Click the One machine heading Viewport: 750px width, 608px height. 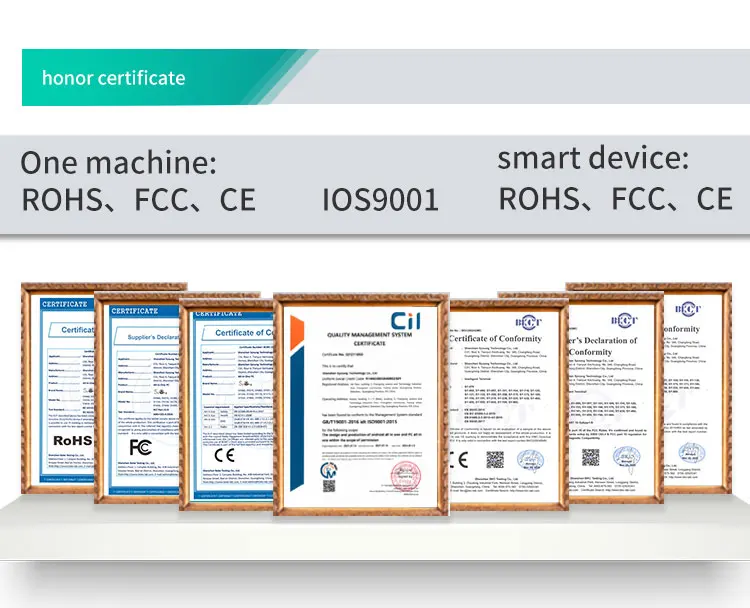(x=119, y=162)
